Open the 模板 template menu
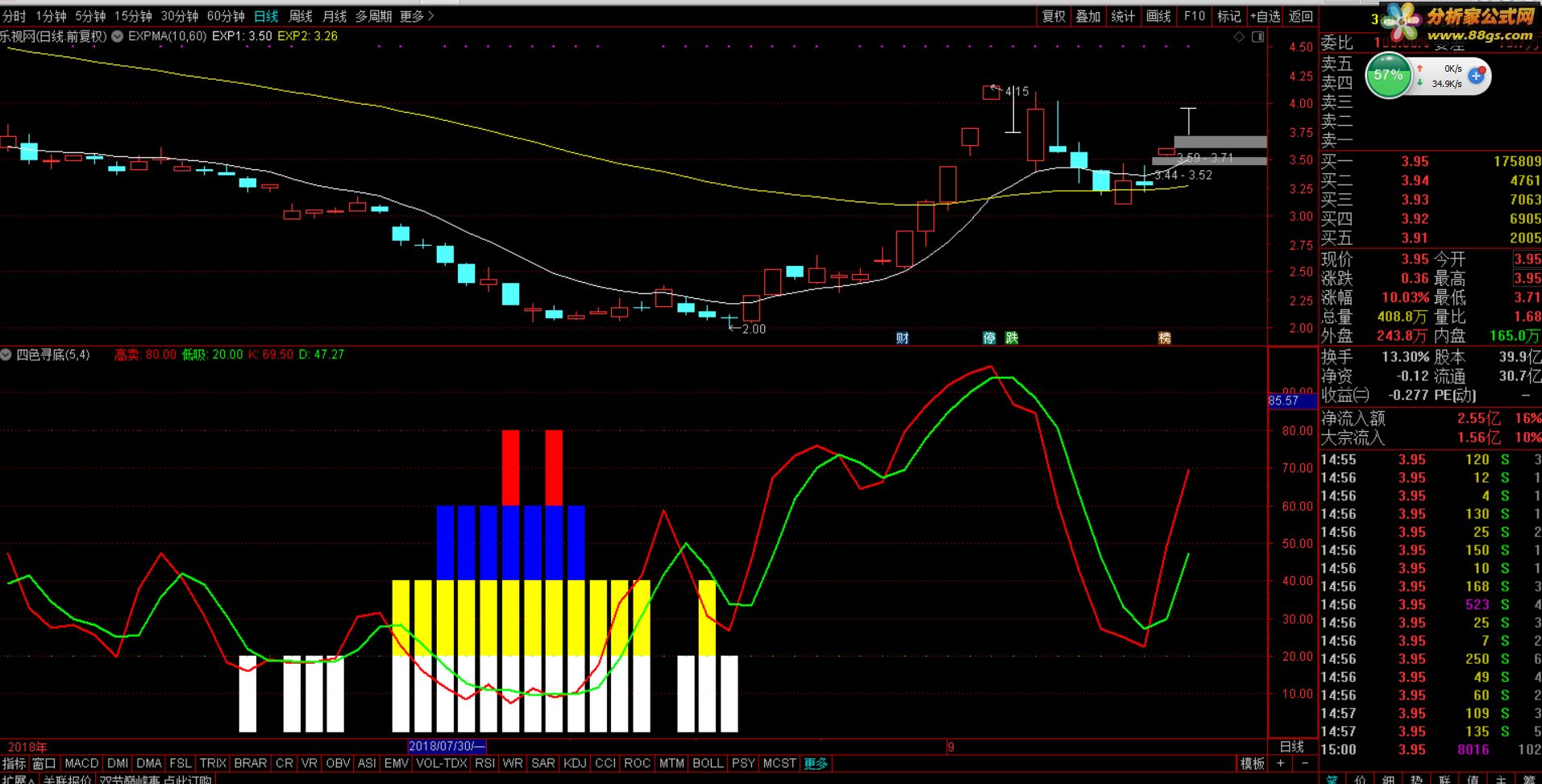The width and height of the screenshot is (1542, 784). [x=1252, y=763]
